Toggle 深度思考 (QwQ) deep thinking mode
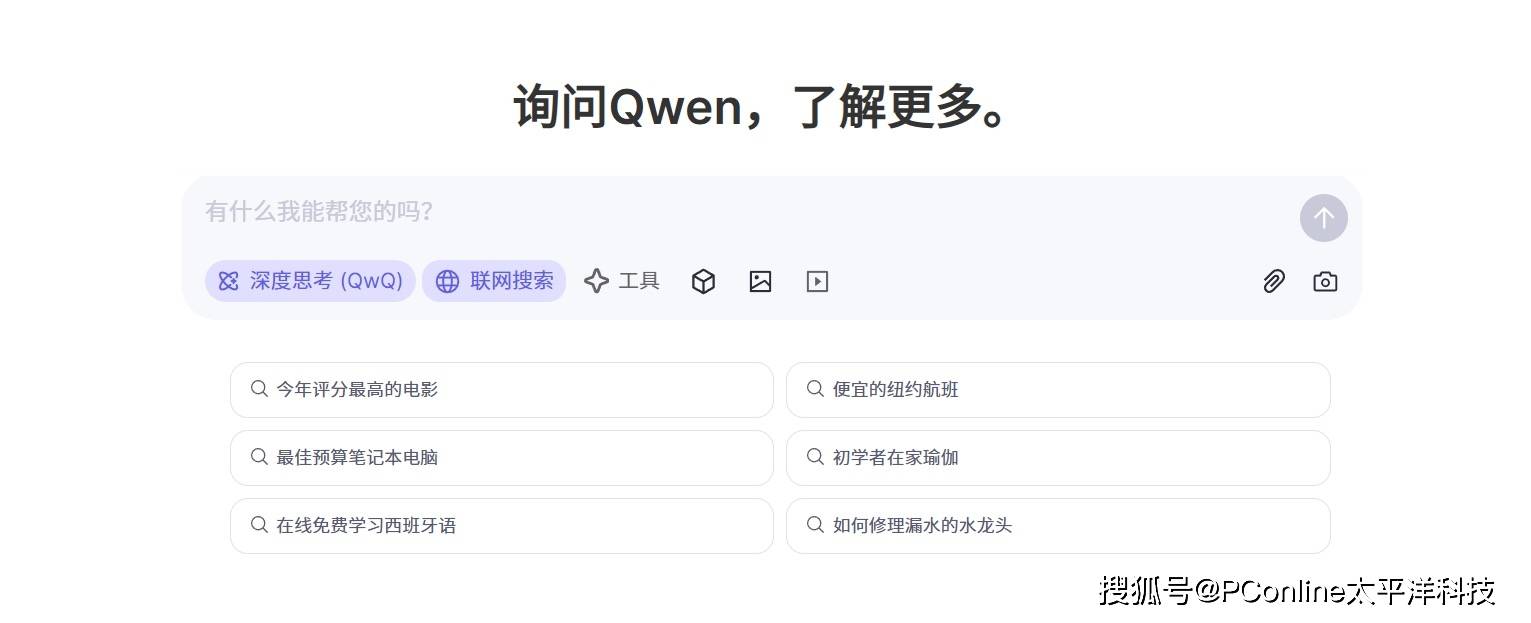The image size is (1531, 623). [310, 281]
